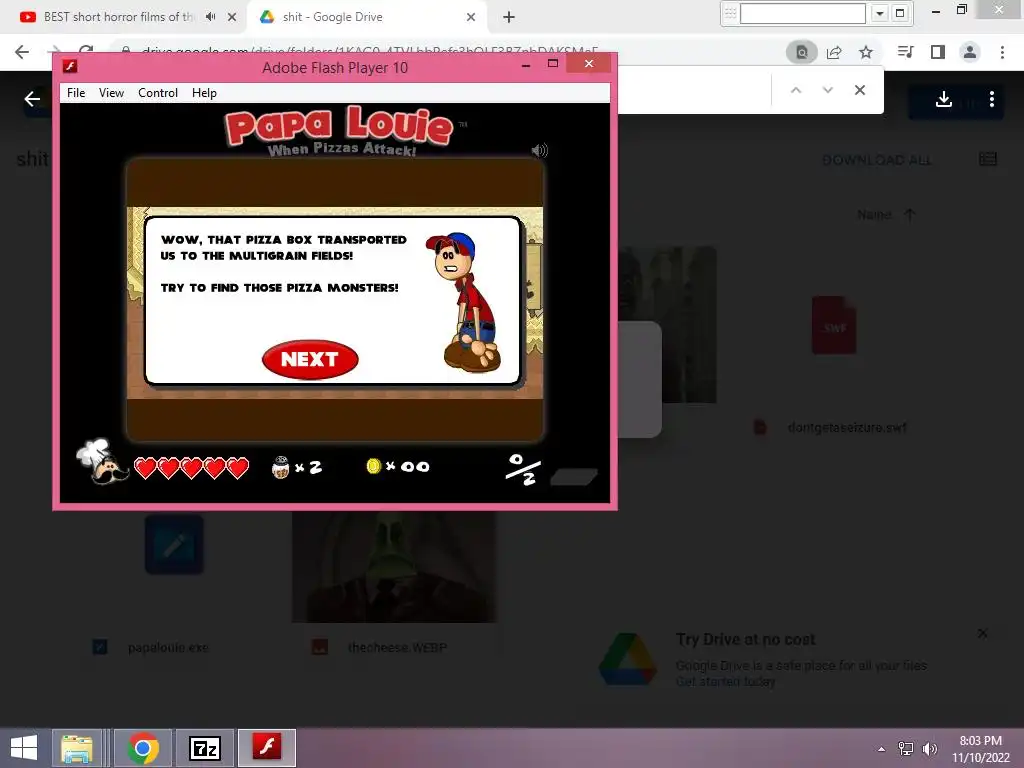Close the YouTube horror films tab

click(x=232, y=17)
